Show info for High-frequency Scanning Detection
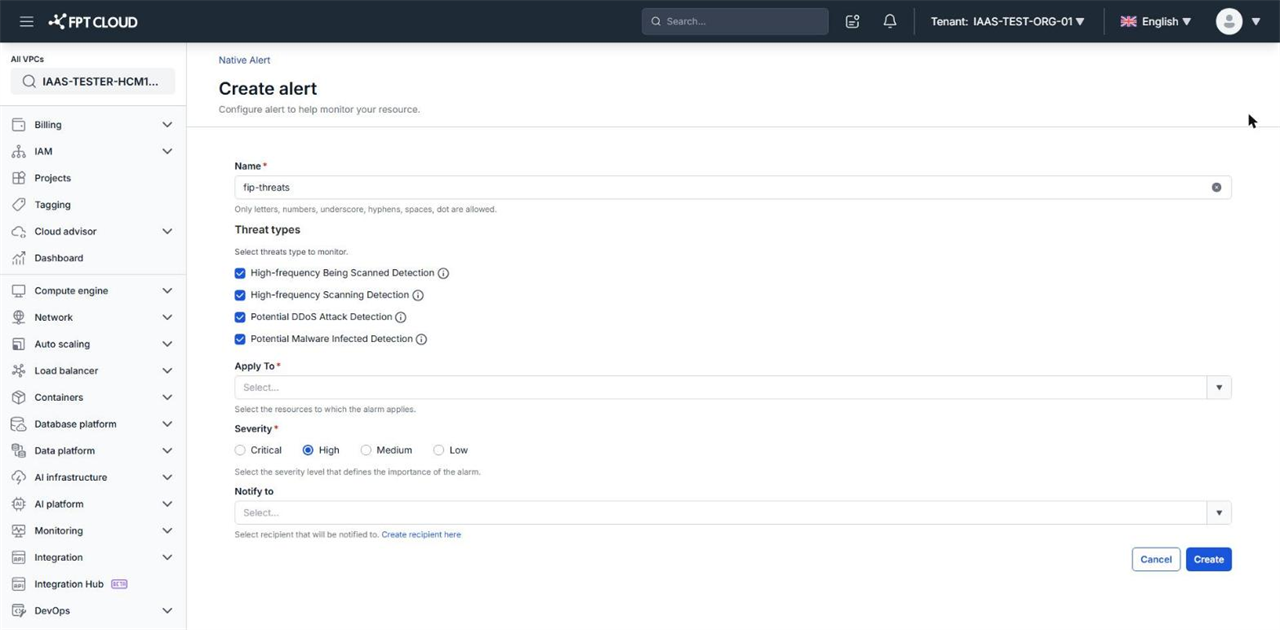This screenshot has width=1280, height=630. 418,295
